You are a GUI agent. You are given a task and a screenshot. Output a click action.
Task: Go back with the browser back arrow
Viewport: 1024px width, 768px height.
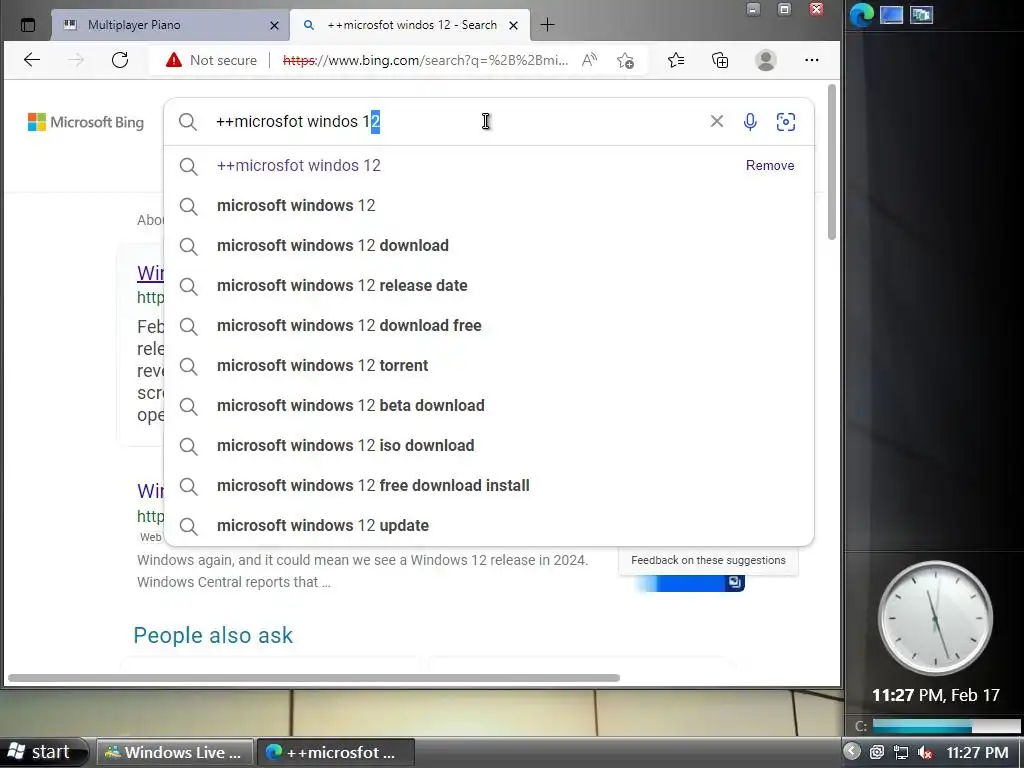pos(32,60)
